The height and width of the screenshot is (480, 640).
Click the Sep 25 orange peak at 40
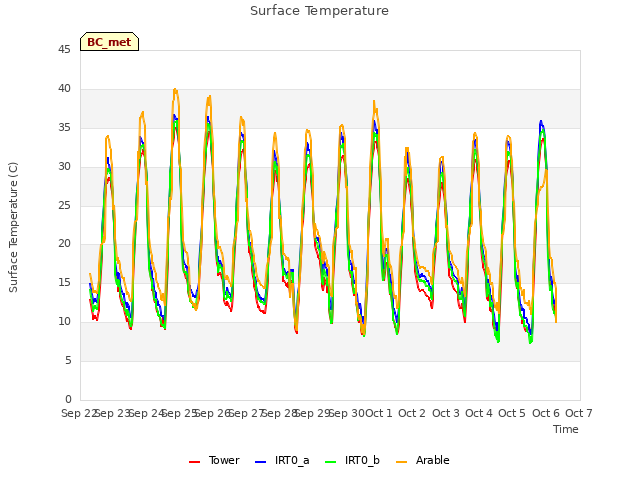click(175, 89)
